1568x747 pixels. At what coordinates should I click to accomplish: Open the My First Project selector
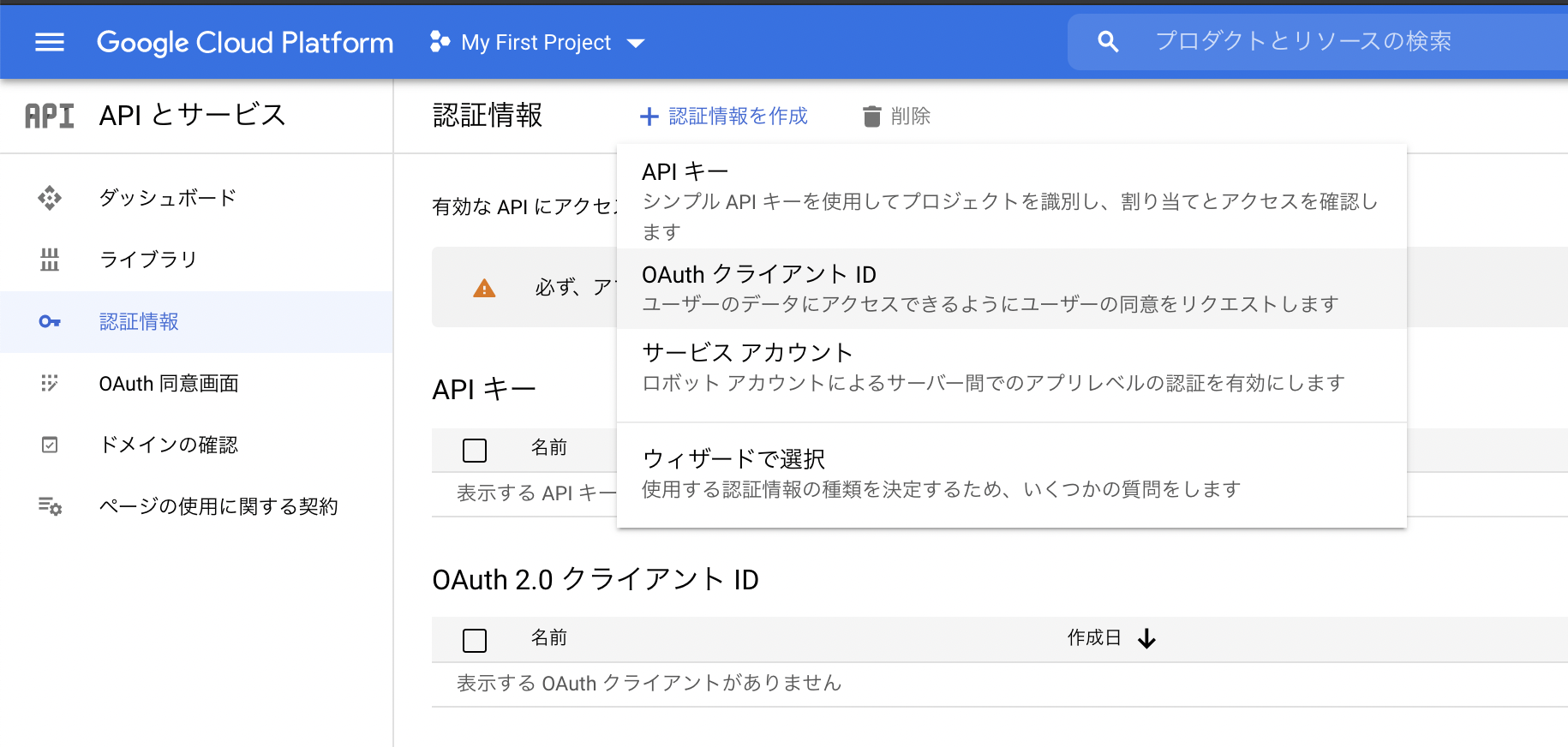(x=537, y=42)
